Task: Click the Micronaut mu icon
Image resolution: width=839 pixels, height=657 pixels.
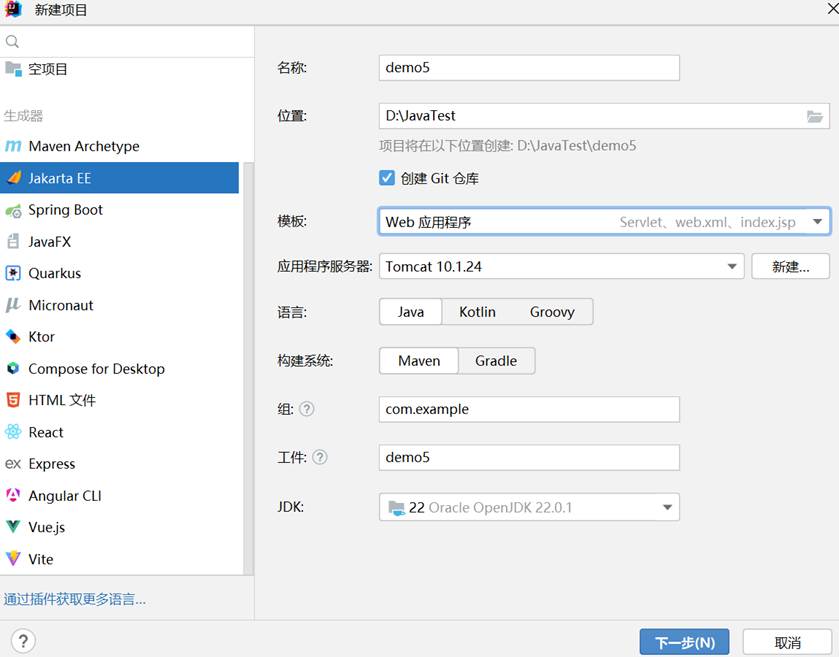Action: click(x=12, y=305)
